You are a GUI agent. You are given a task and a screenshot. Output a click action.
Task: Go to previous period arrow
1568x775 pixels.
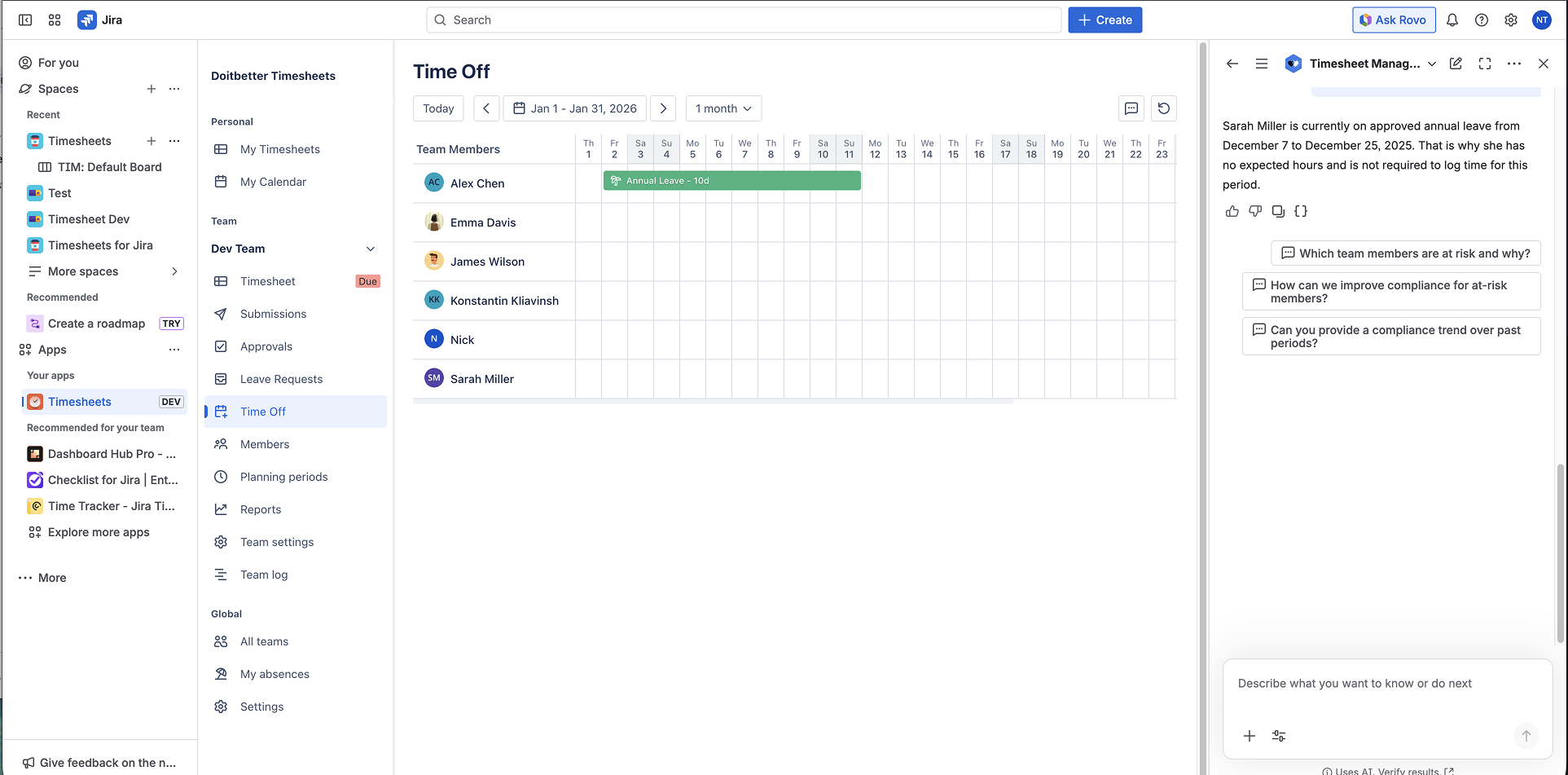486,108
